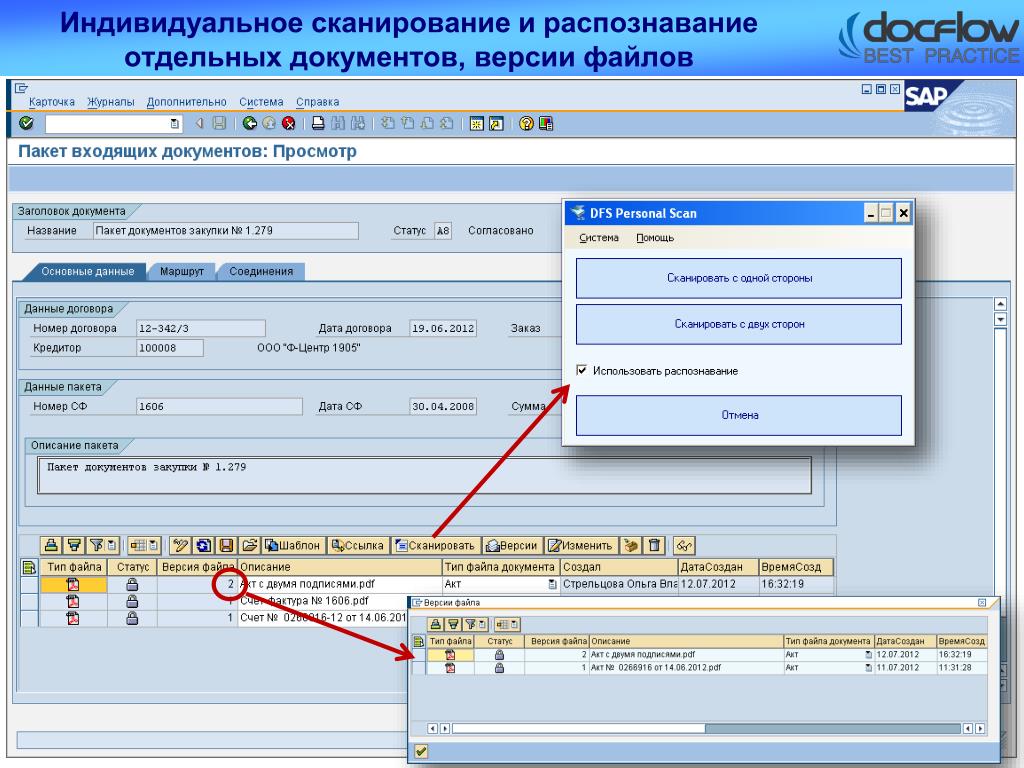Click the Описание column header in main table
Screen dimensions: 1024x768
point(340,567)
